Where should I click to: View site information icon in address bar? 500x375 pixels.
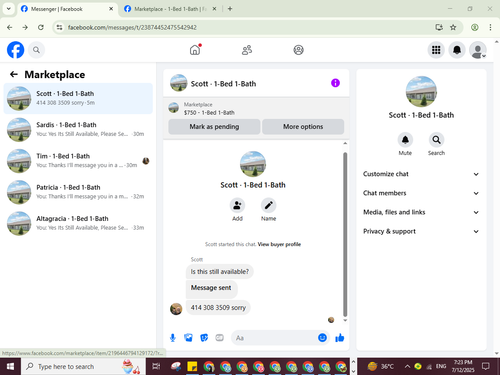(59, 27)
